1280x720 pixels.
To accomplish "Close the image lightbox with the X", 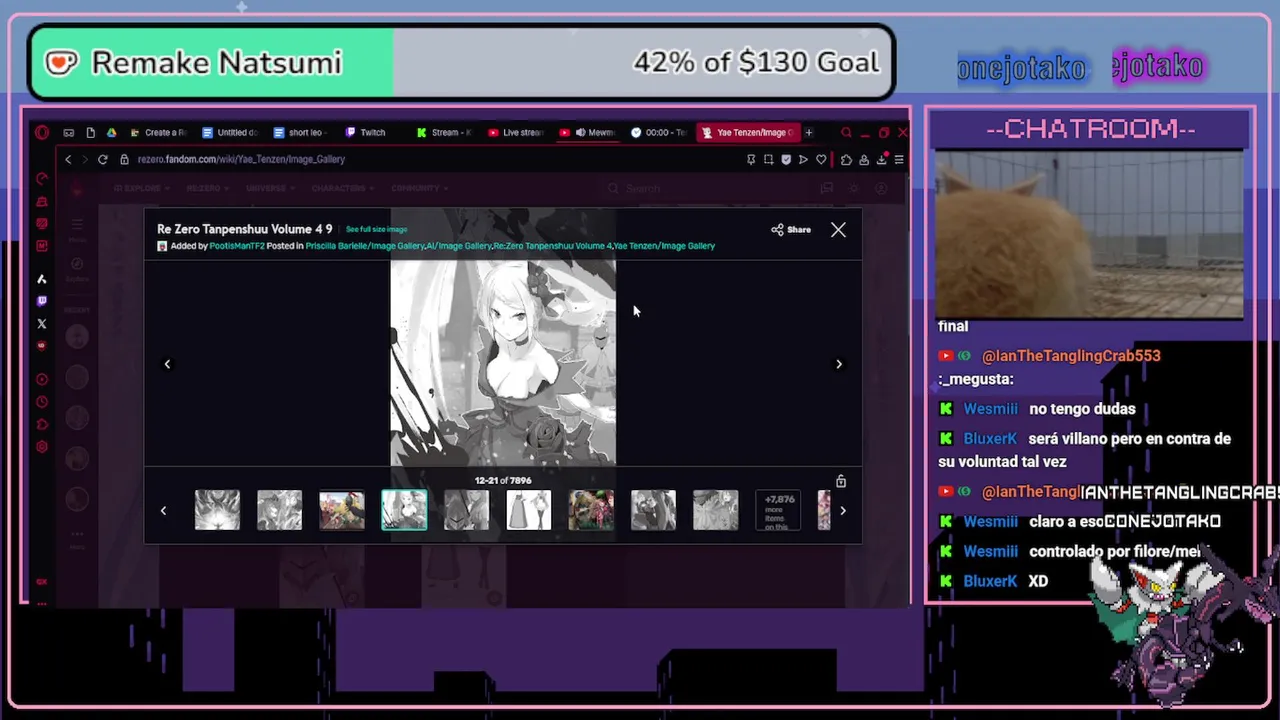I will 838,230.
